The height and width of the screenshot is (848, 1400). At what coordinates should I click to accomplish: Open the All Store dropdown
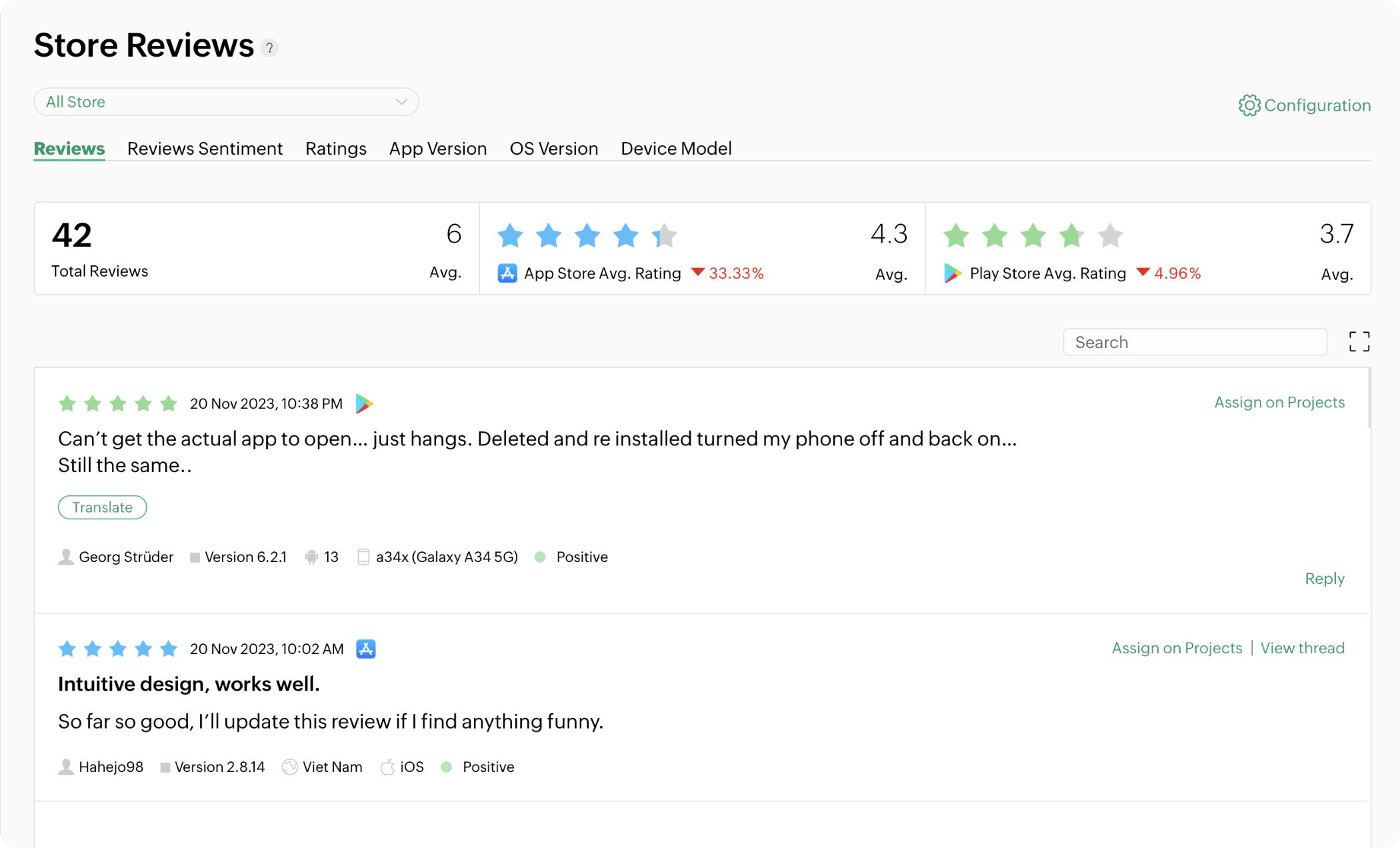tap(226, 101)
